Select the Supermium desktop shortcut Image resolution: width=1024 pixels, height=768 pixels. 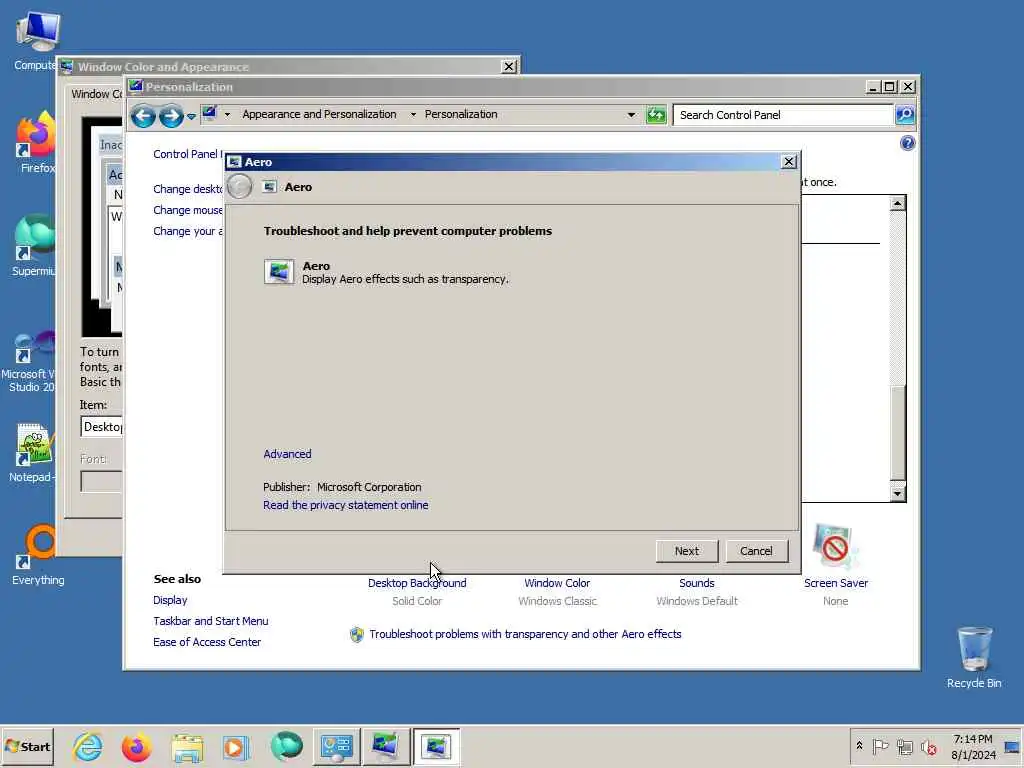(34, 246)
